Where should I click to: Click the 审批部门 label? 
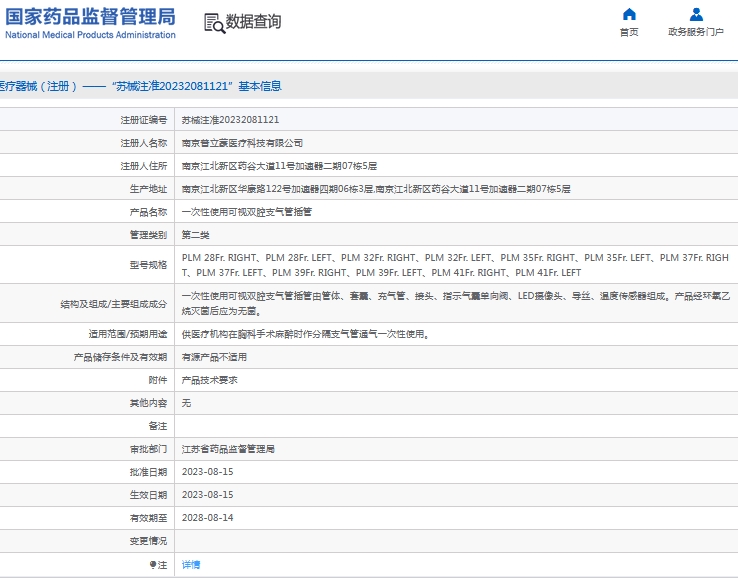click(x=148, y=449)
